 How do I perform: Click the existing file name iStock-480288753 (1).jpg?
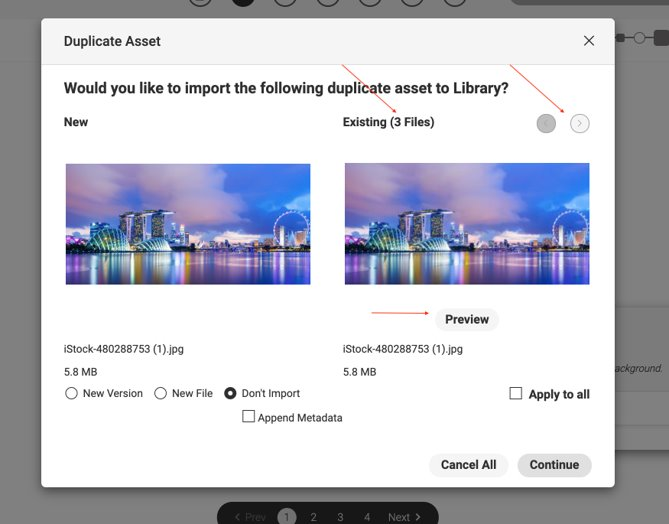(403, 349)
